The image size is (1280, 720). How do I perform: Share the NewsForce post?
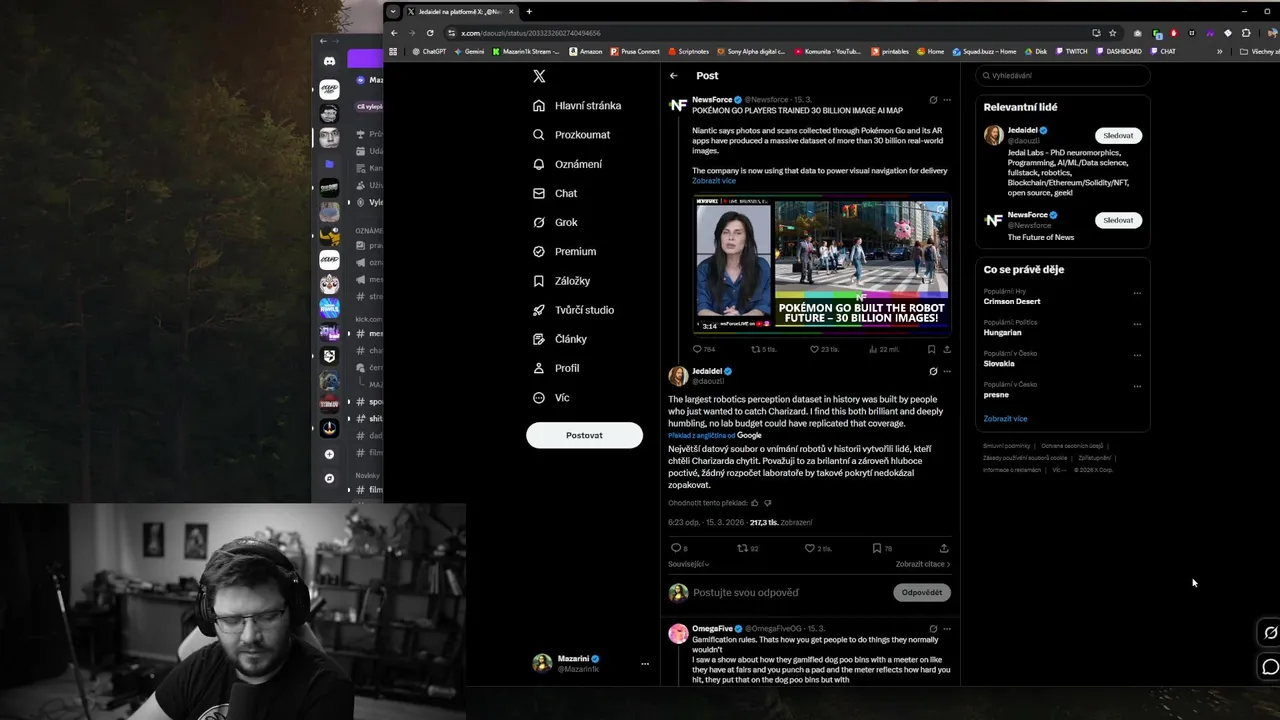click(x=947, y=349)
